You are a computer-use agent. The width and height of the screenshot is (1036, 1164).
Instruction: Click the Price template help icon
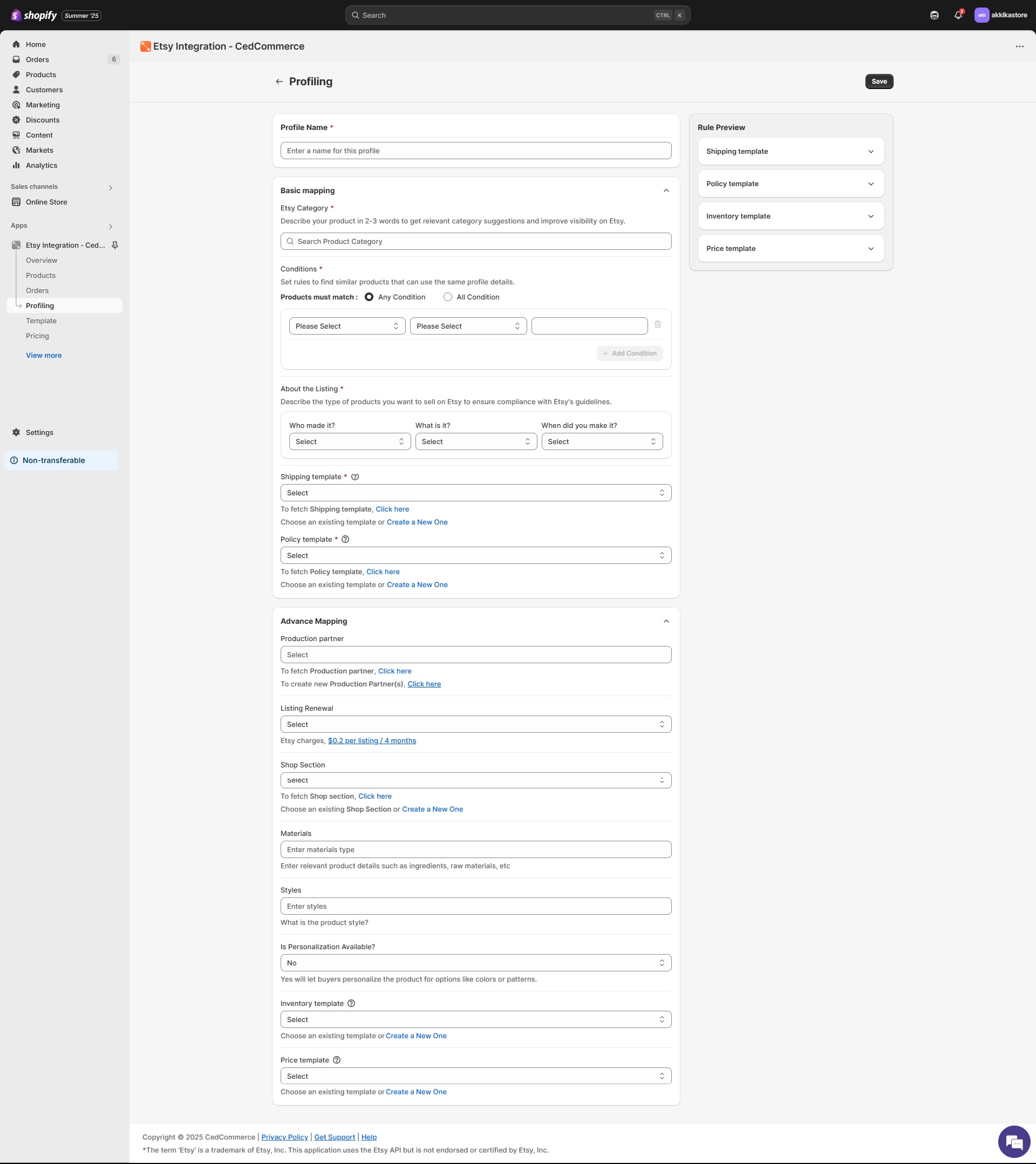tap(337, 1060)
